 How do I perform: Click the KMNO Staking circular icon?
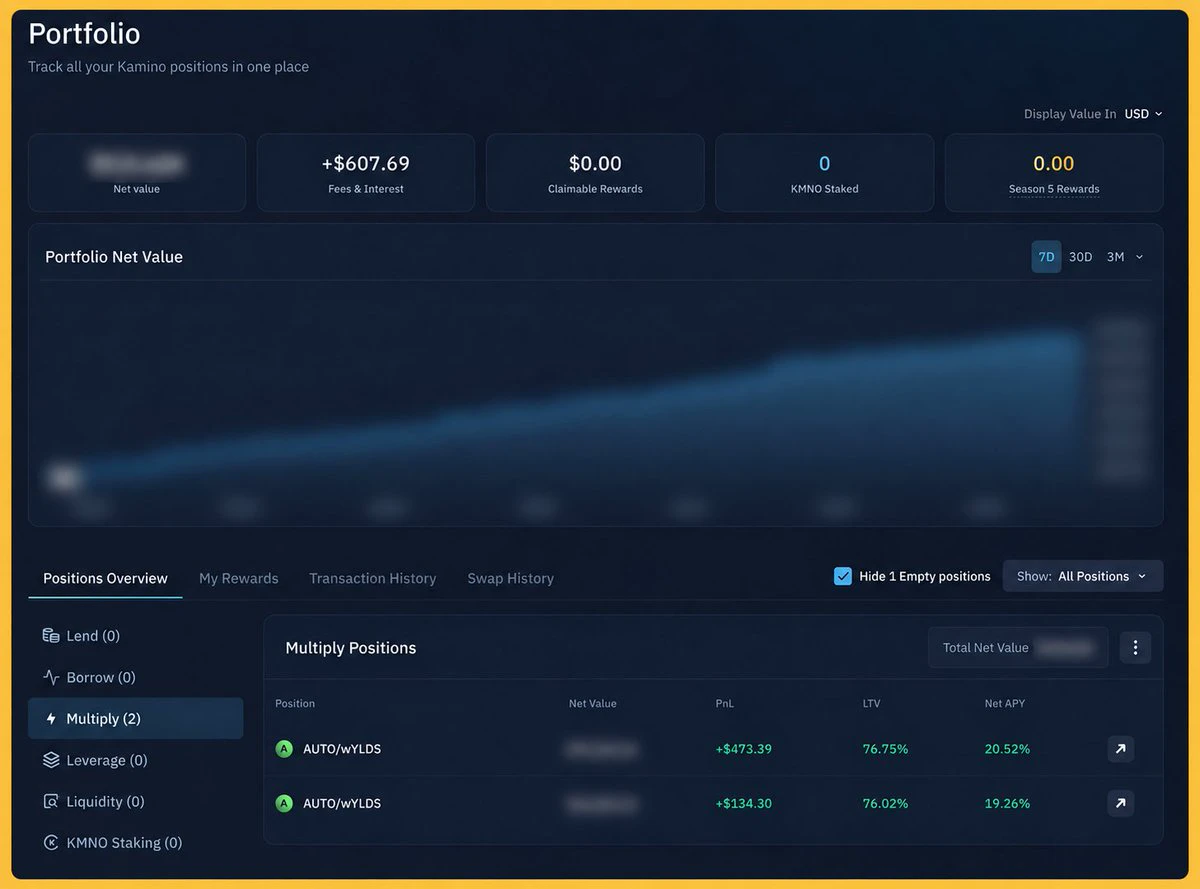[51, 843]
